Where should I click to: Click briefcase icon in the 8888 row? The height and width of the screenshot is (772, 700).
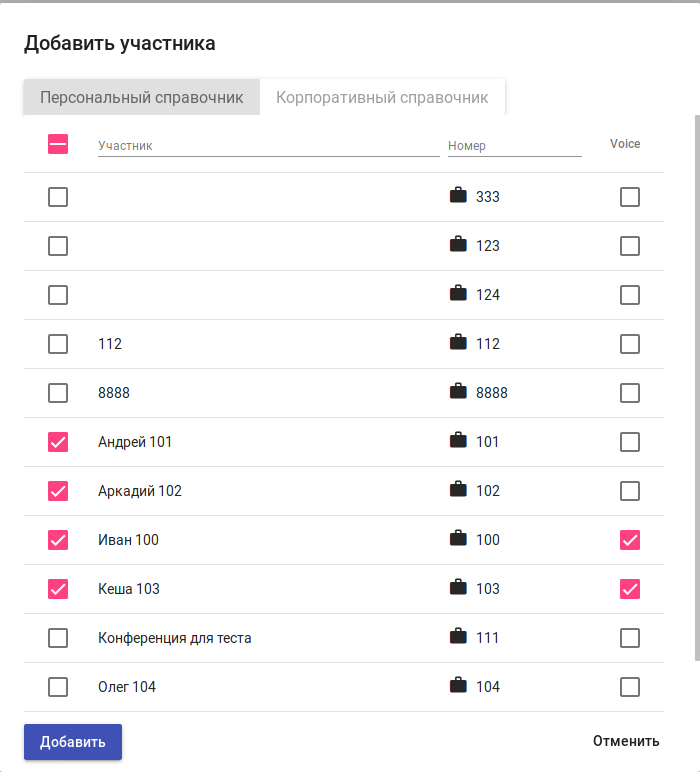coord(458,392)
